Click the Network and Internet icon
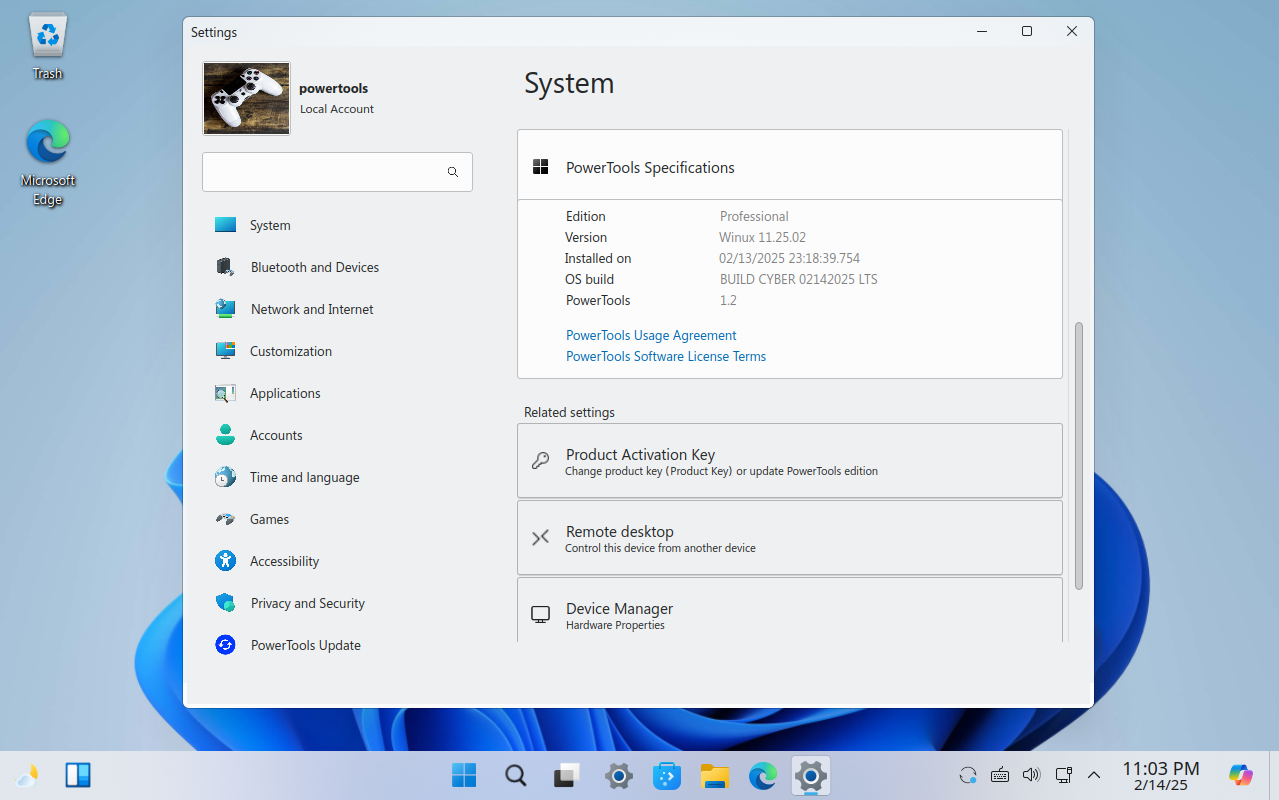Viewport: 1279px width, 800px height. (225, 309)
